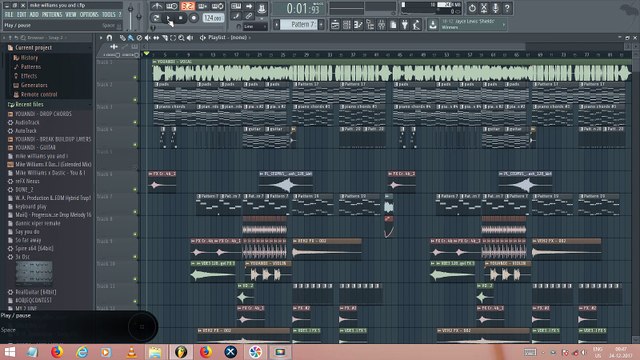
Task: Click the play/pause transport button
Action: pos(168,18)
